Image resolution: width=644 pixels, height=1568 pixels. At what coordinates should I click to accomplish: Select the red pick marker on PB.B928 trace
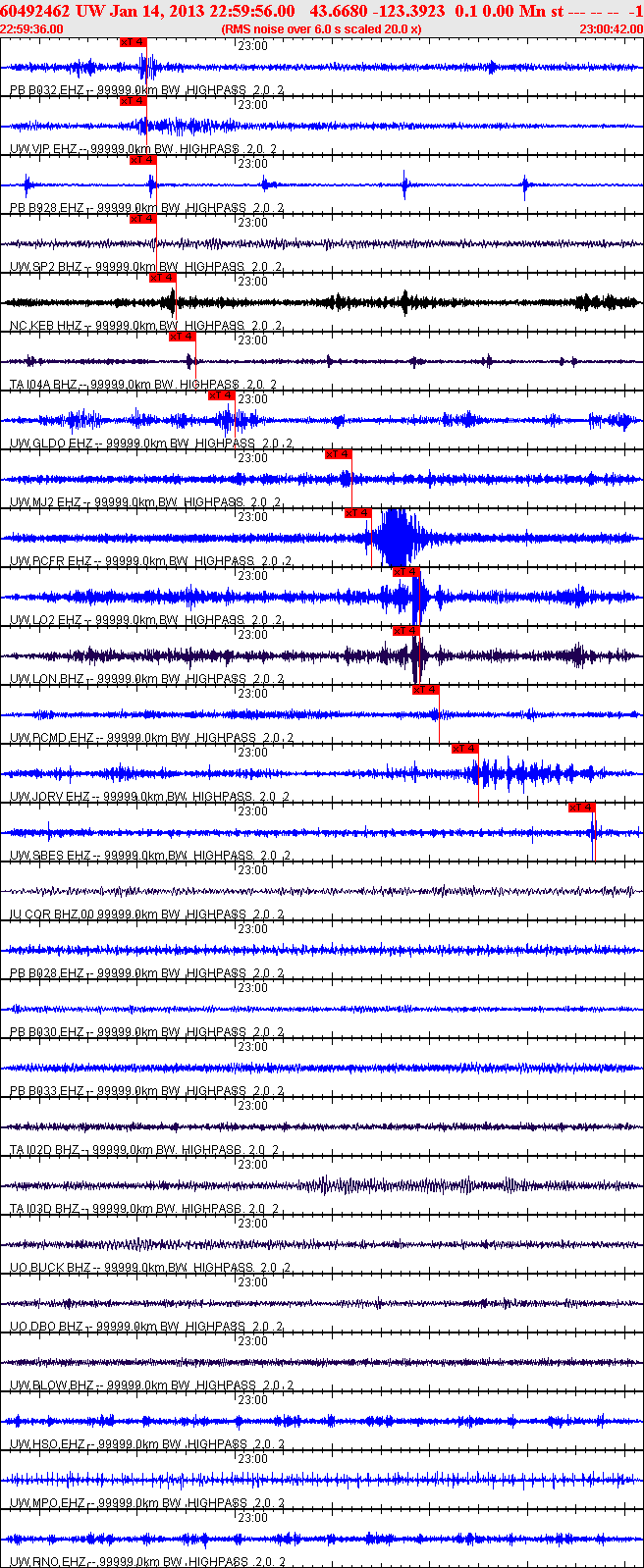(142, 160)
